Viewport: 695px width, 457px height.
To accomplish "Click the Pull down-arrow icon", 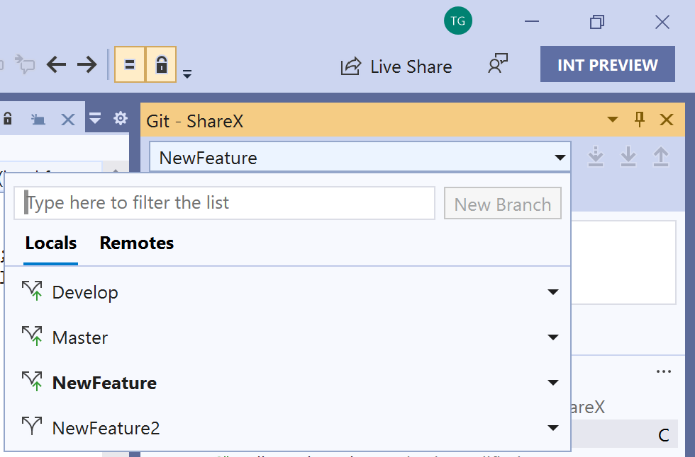I will coord(628,156).
